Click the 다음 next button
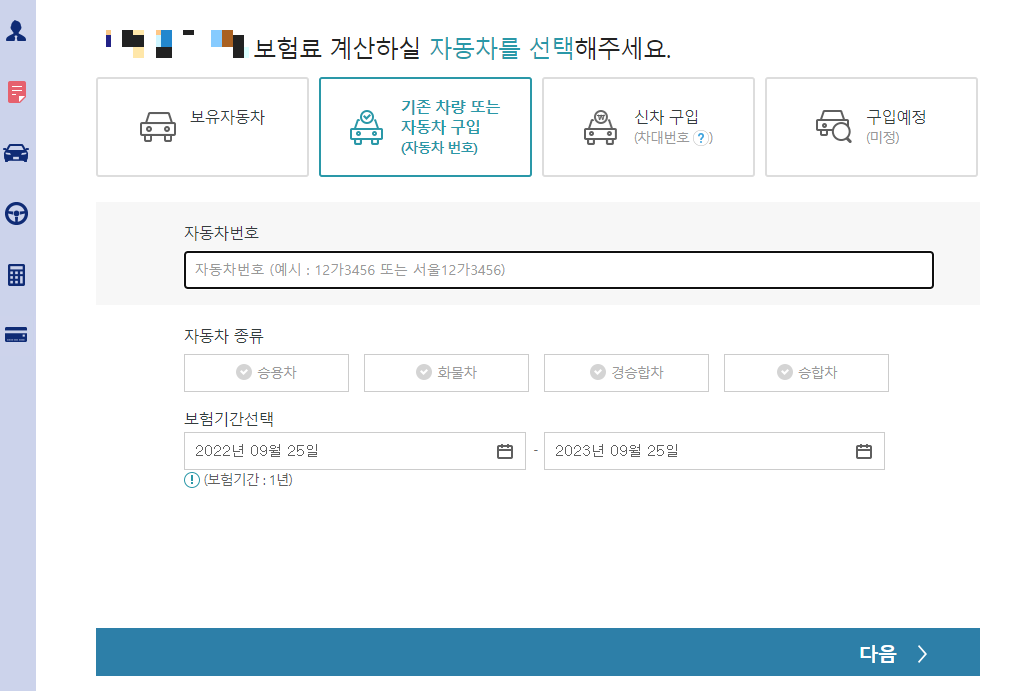Image resolution: width=1010 pixels, height=691 pixels. click(538, 652)
